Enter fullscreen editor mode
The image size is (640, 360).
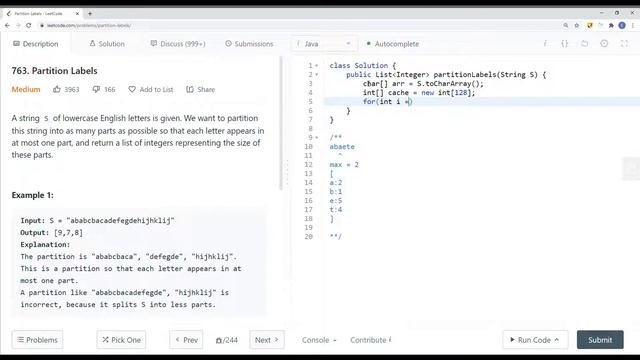[624, 43]
